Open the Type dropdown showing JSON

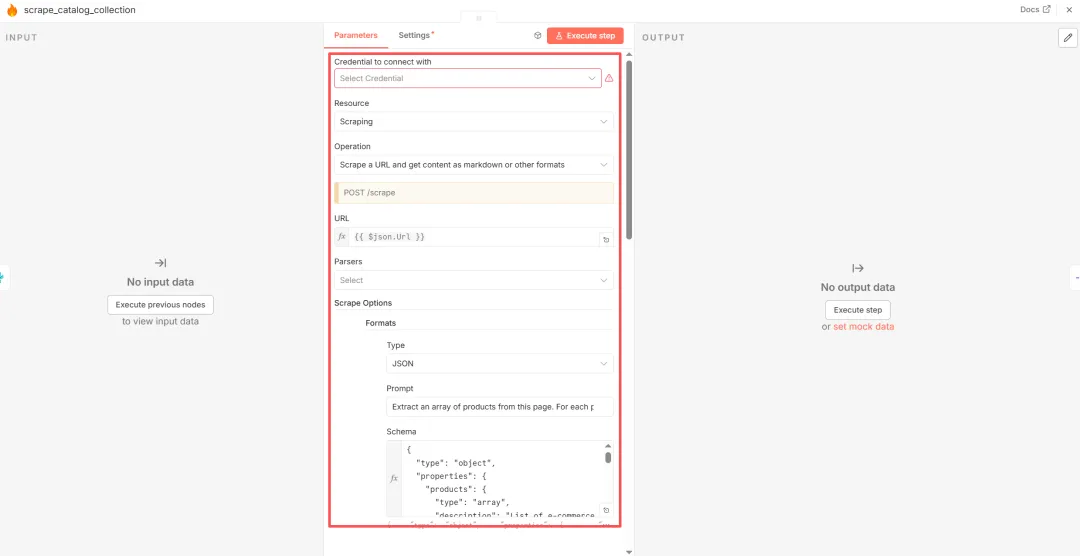(x=499, y=364)
